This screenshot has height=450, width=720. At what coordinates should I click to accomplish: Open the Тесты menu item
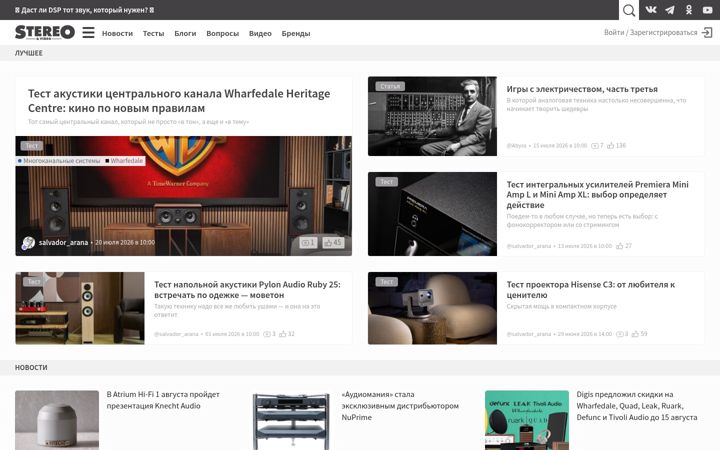153,33
